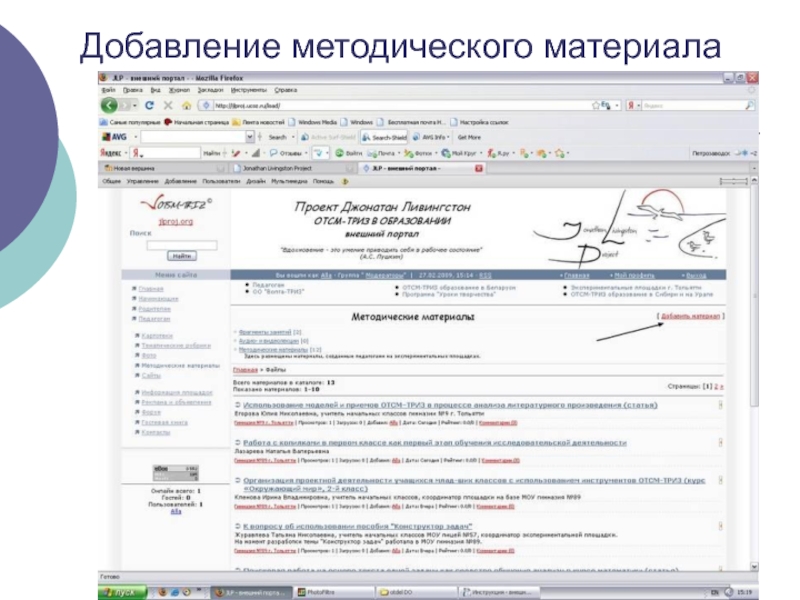Go to page 2 of the materials
Screen dimensions: 800x600
click(716, 387)
